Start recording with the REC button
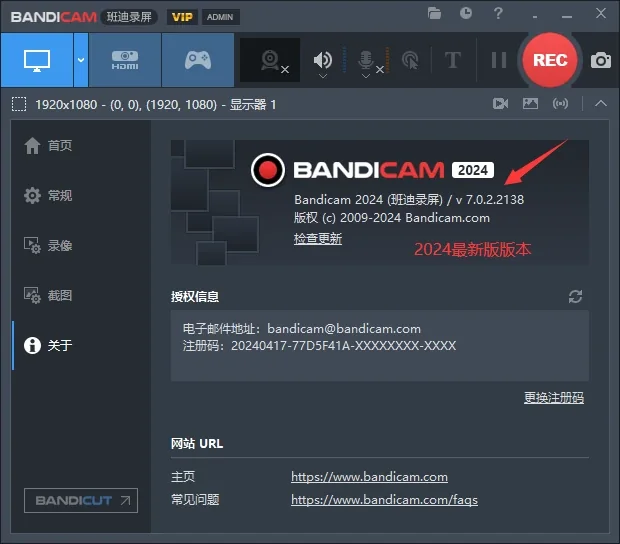 [550, 60]
